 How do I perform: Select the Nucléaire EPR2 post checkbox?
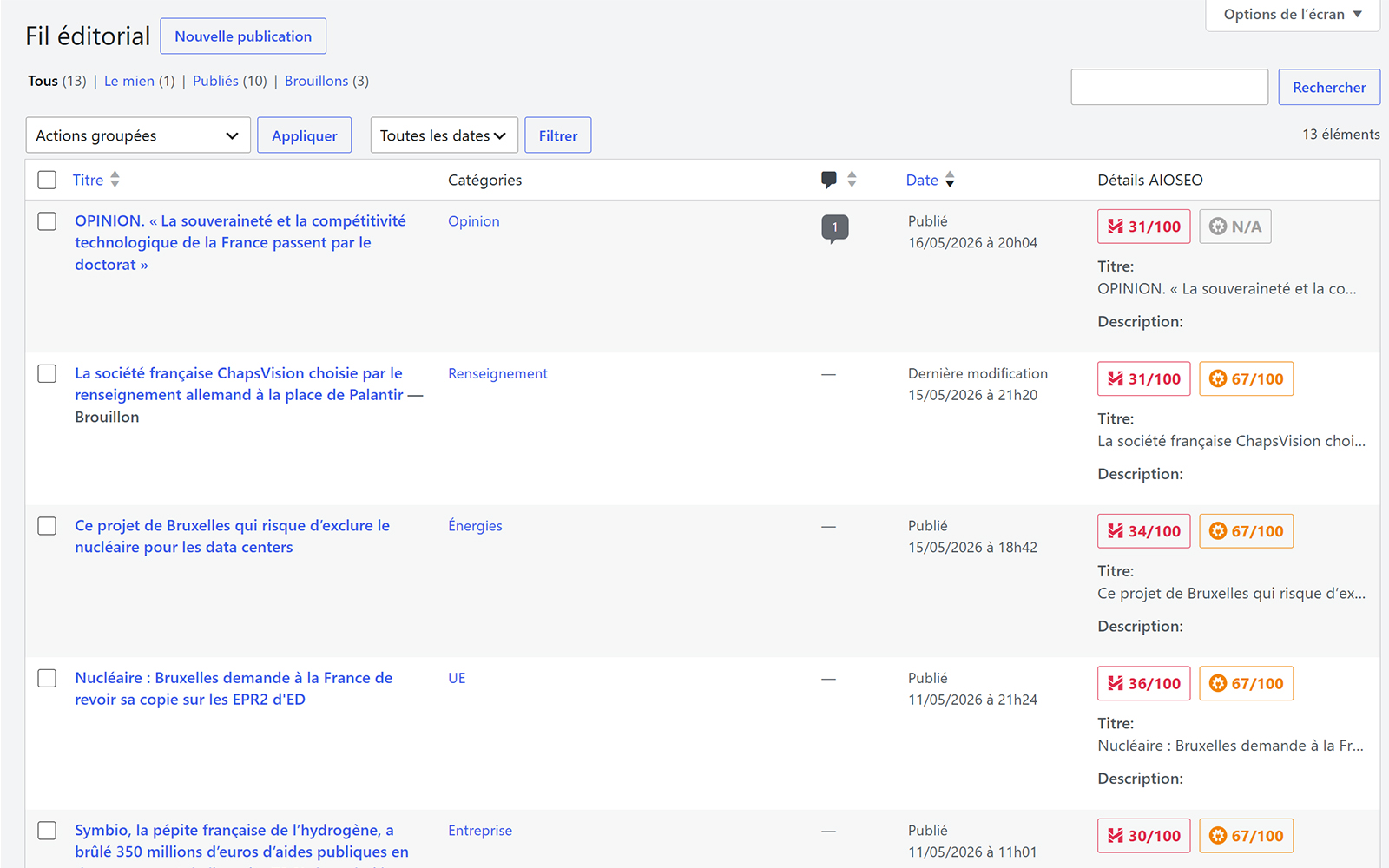point(47,678)
